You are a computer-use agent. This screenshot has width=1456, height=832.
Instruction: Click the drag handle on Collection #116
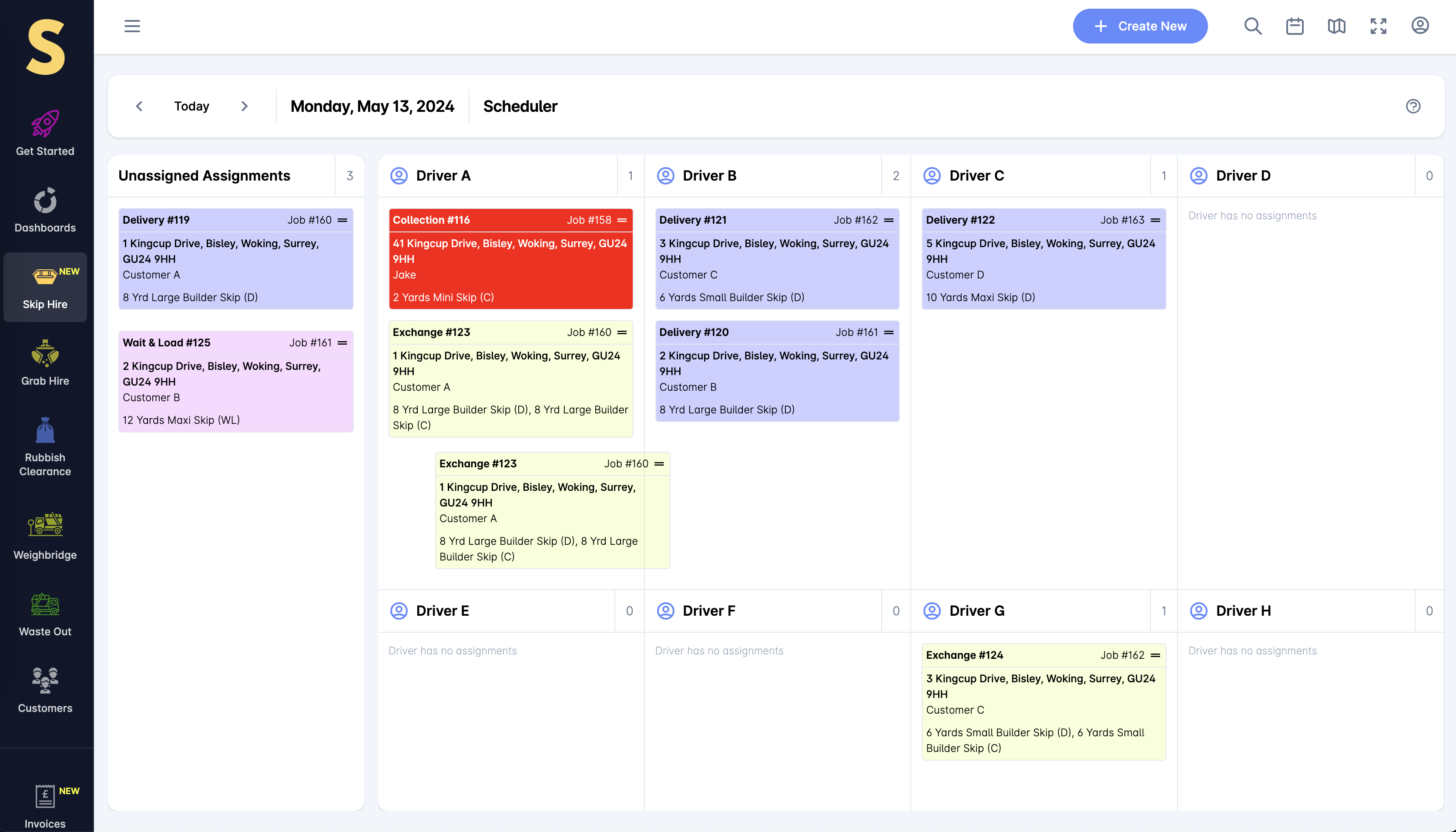tap(622, 220)
